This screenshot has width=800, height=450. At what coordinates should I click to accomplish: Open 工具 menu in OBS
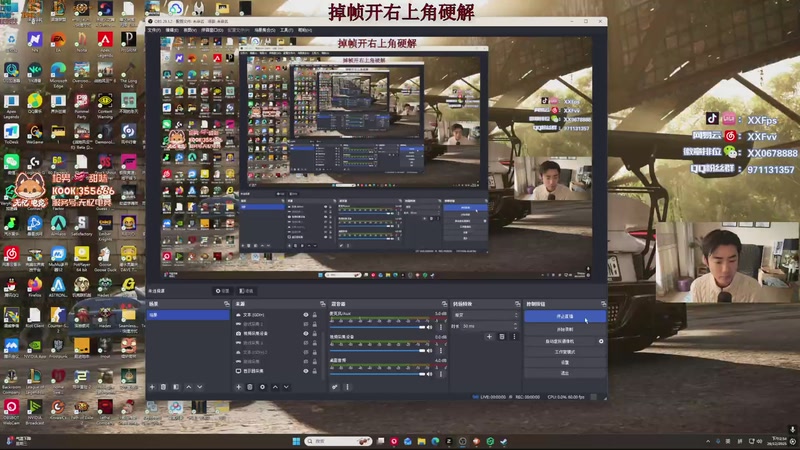tap(287, 30)
